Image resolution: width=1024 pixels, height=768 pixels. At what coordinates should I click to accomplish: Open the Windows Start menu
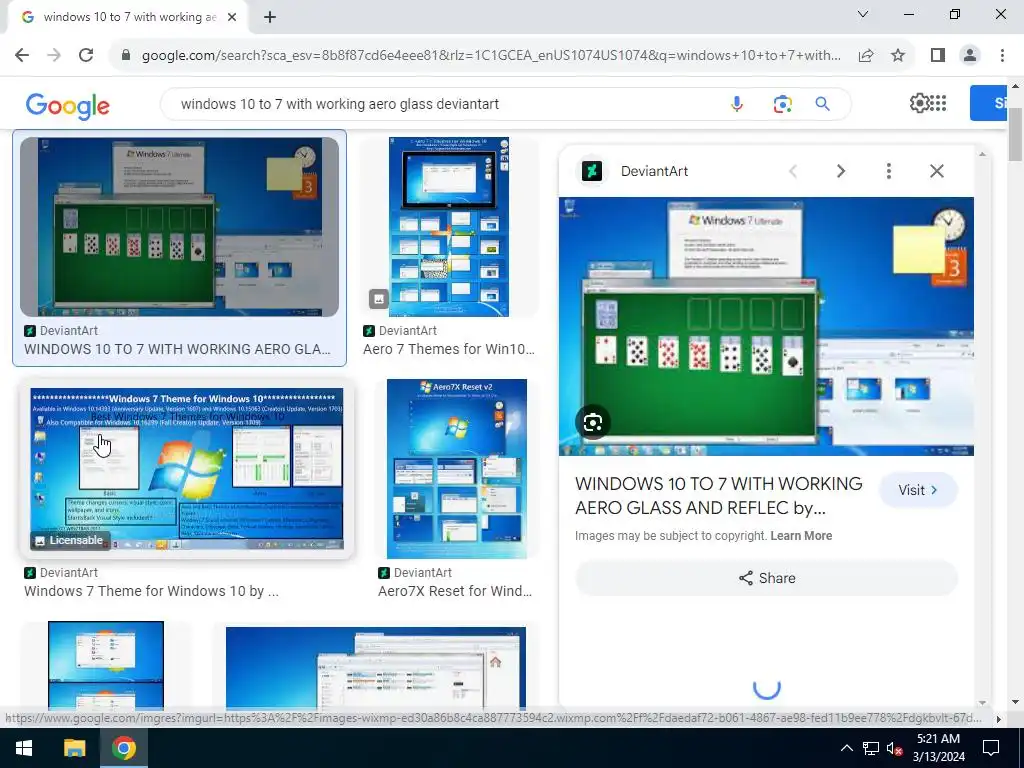click(x=24, y=748)
